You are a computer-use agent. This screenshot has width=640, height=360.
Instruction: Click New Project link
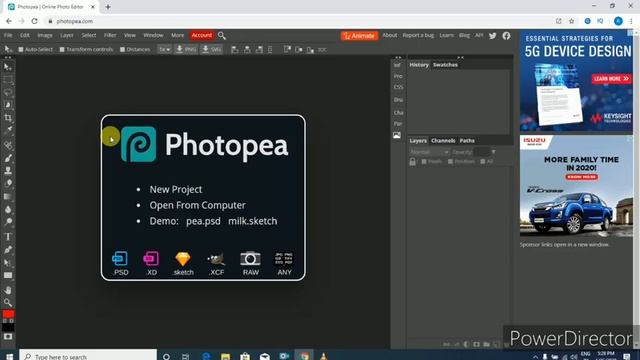click(176, 189)
